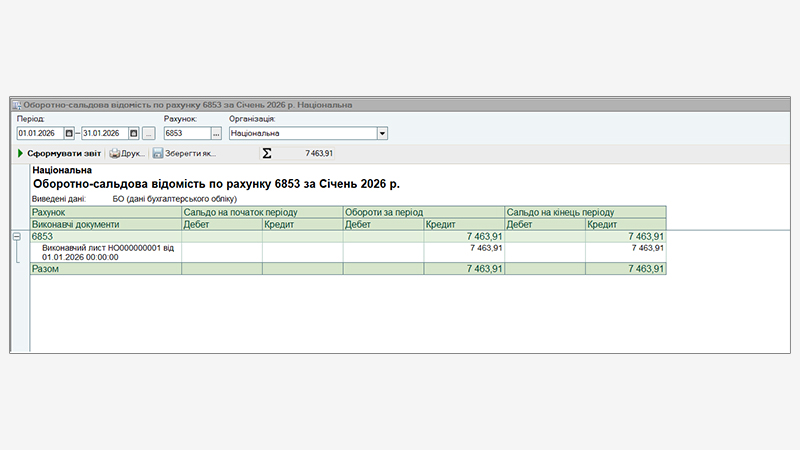Save report via Зберегти як button

point(184,153)
